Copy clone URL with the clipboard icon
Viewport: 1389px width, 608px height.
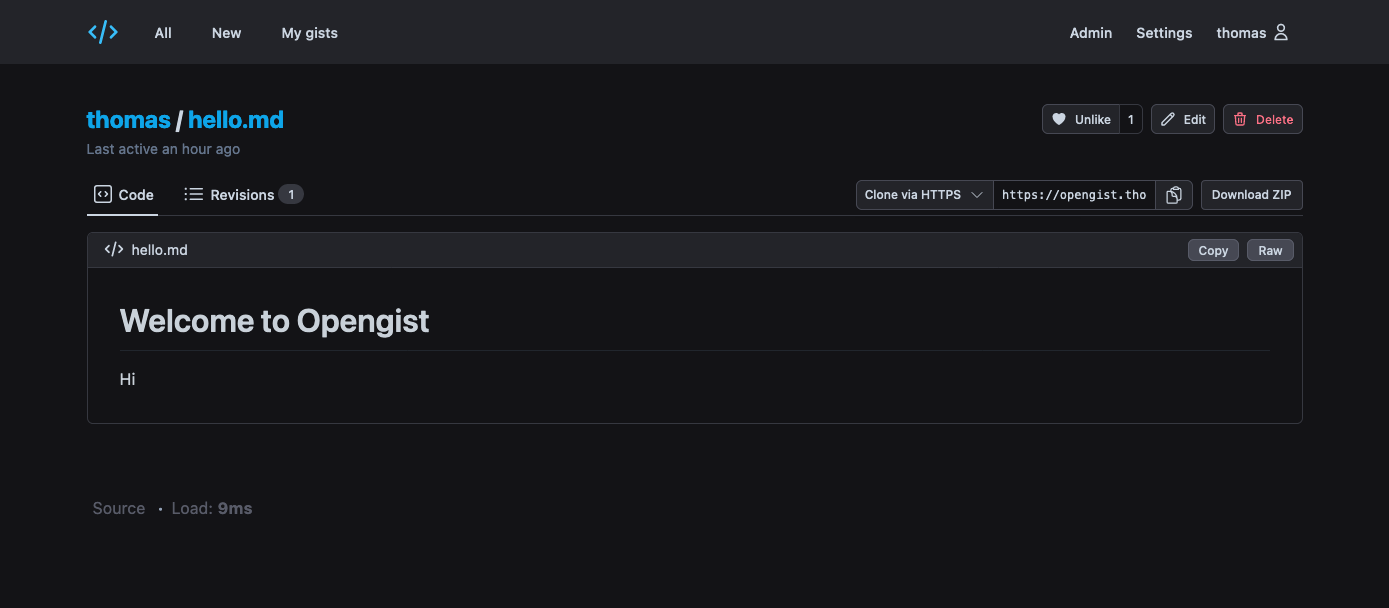click(1174, 195)
